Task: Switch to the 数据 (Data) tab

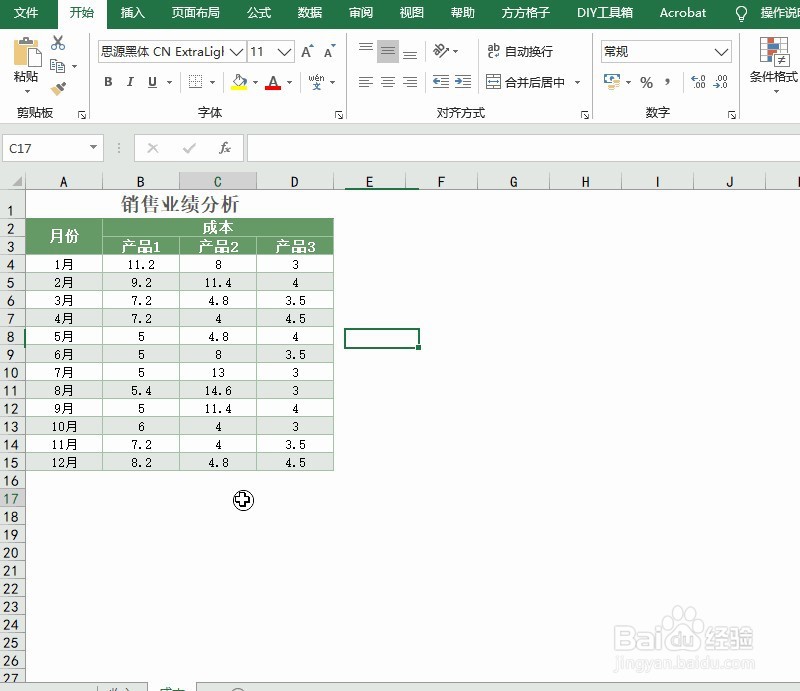Action: pyautogui.click(x=310, y=13)
